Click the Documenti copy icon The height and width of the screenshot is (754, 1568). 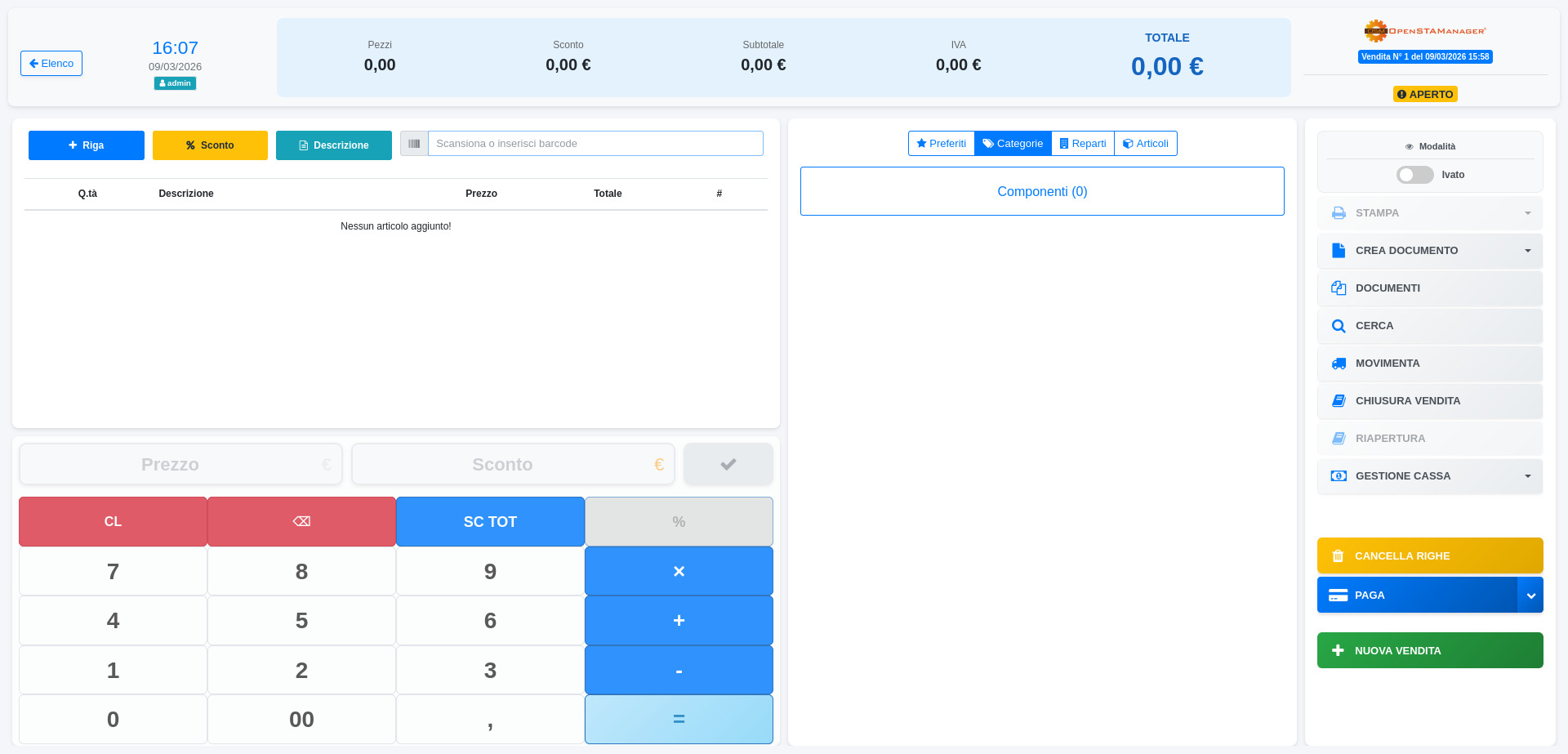[x=1339, y=288]
